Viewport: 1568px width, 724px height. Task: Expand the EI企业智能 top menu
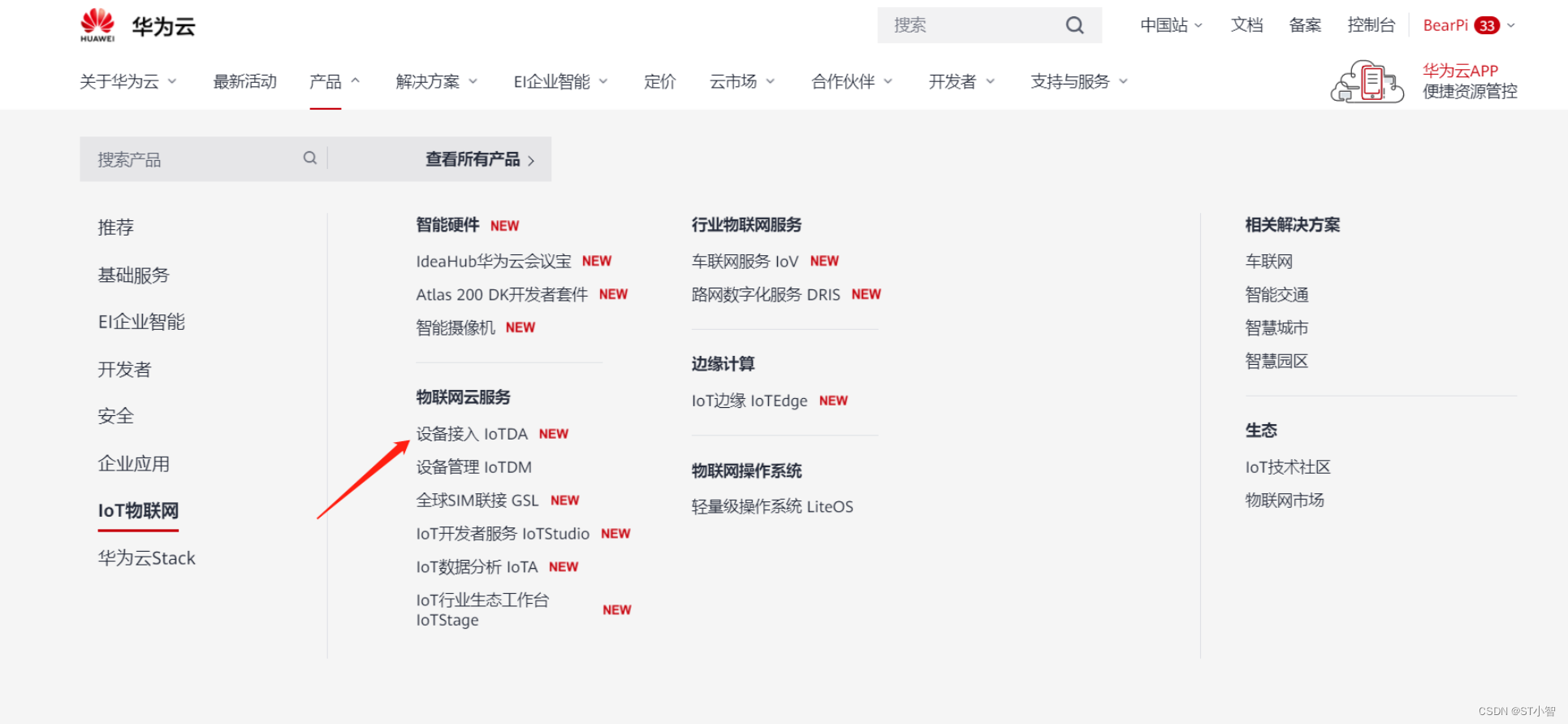(x=561, y=81)
